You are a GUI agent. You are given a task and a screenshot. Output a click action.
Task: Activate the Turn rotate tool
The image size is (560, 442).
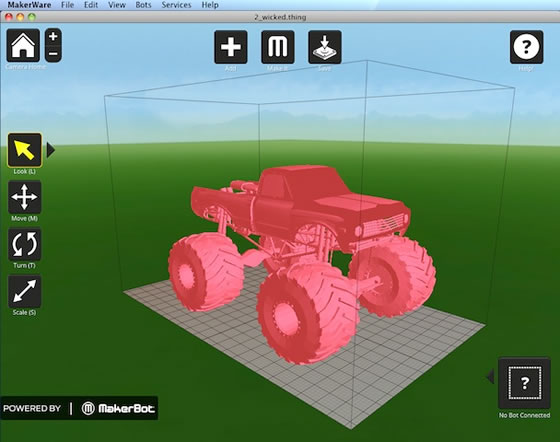pyautogui.click(x=24, y=244)
